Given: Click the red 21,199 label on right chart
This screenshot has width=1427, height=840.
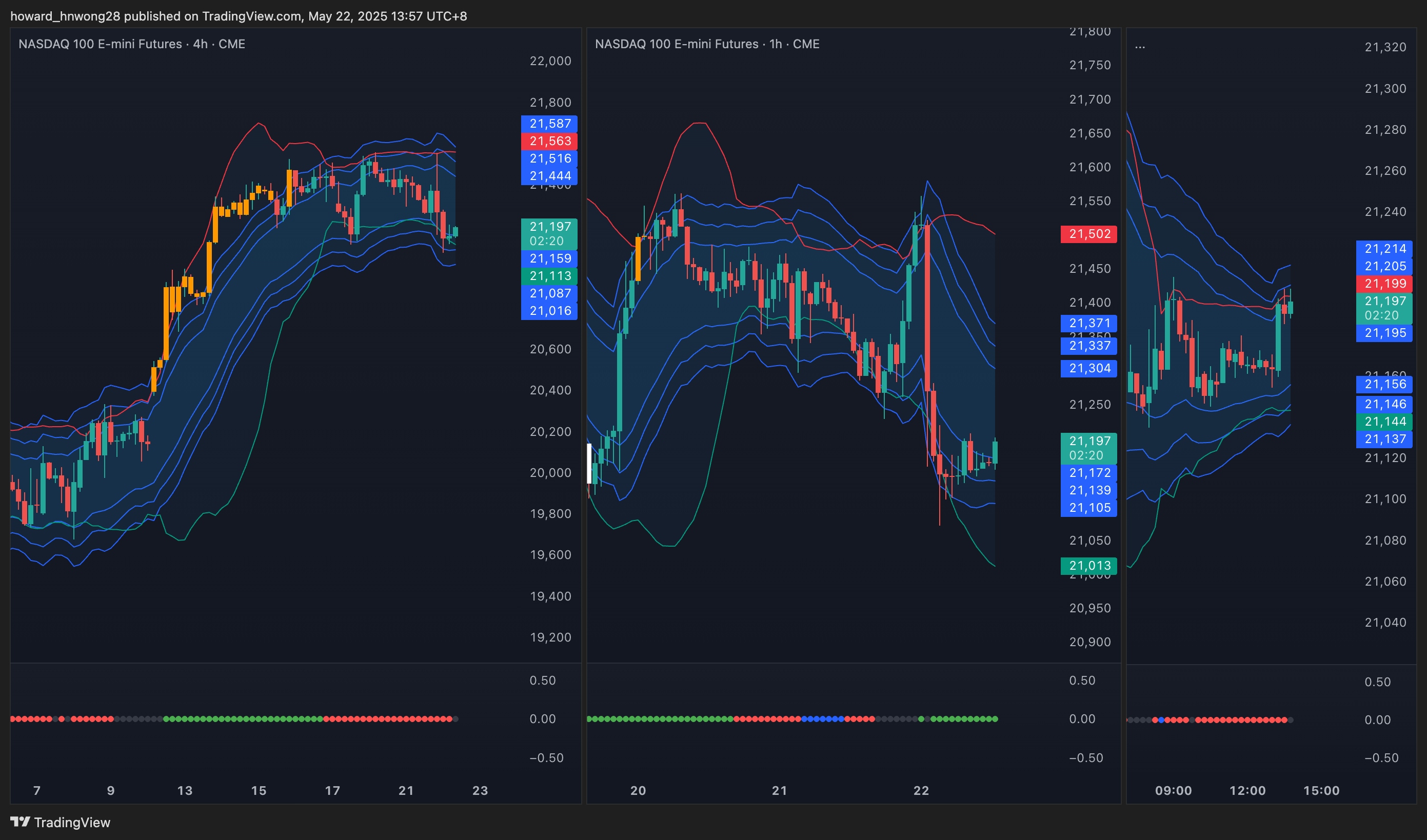Looking at the screenshot, I should (x=1384, y=284).
